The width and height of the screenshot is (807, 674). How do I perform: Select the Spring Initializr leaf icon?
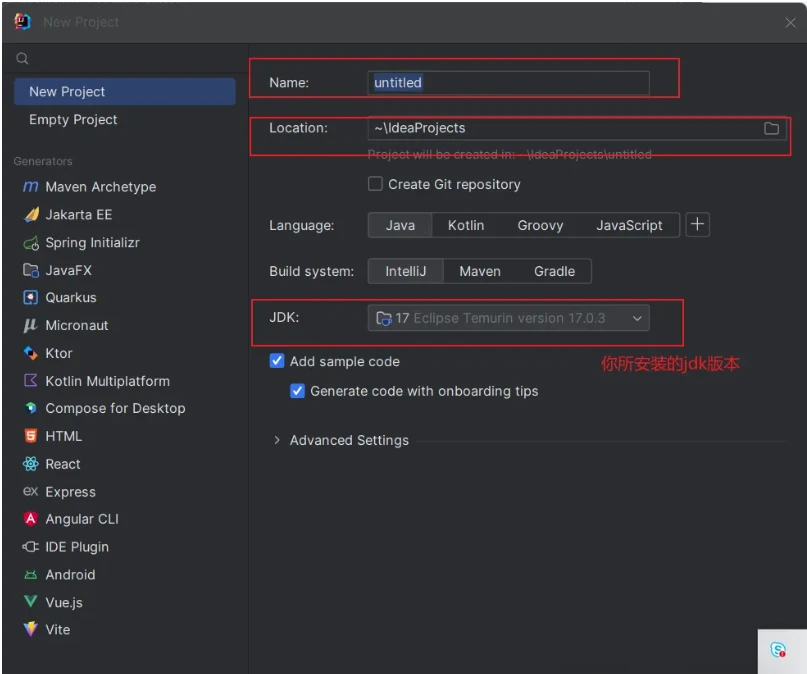click(30, 243)
